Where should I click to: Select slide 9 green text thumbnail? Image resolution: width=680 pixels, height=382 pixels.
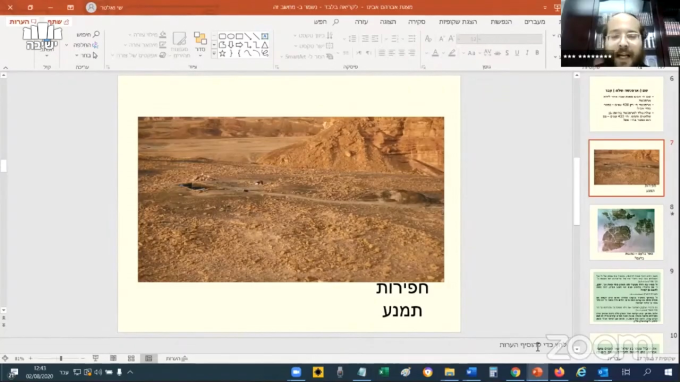[x=626, y=297]
